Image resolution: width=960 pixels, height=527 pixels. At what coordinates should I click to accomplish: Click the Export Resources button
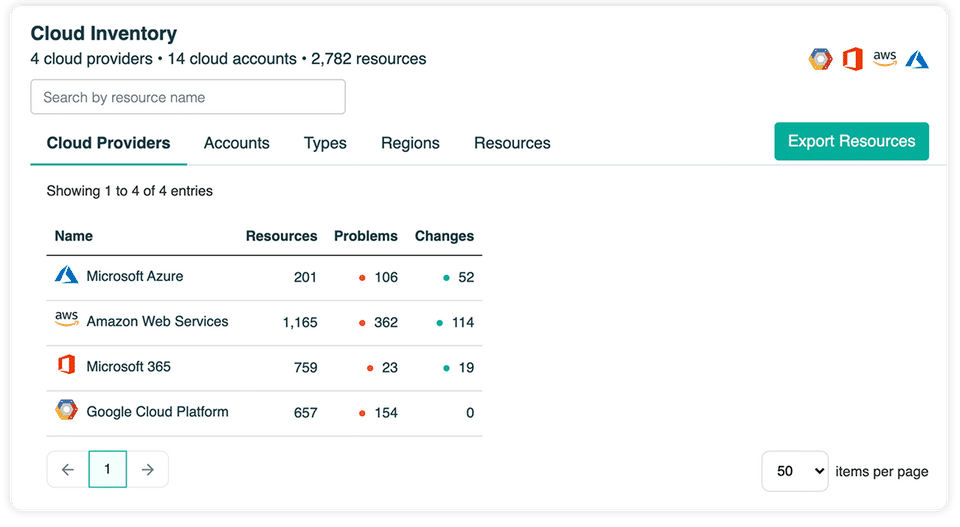point(851,141)
